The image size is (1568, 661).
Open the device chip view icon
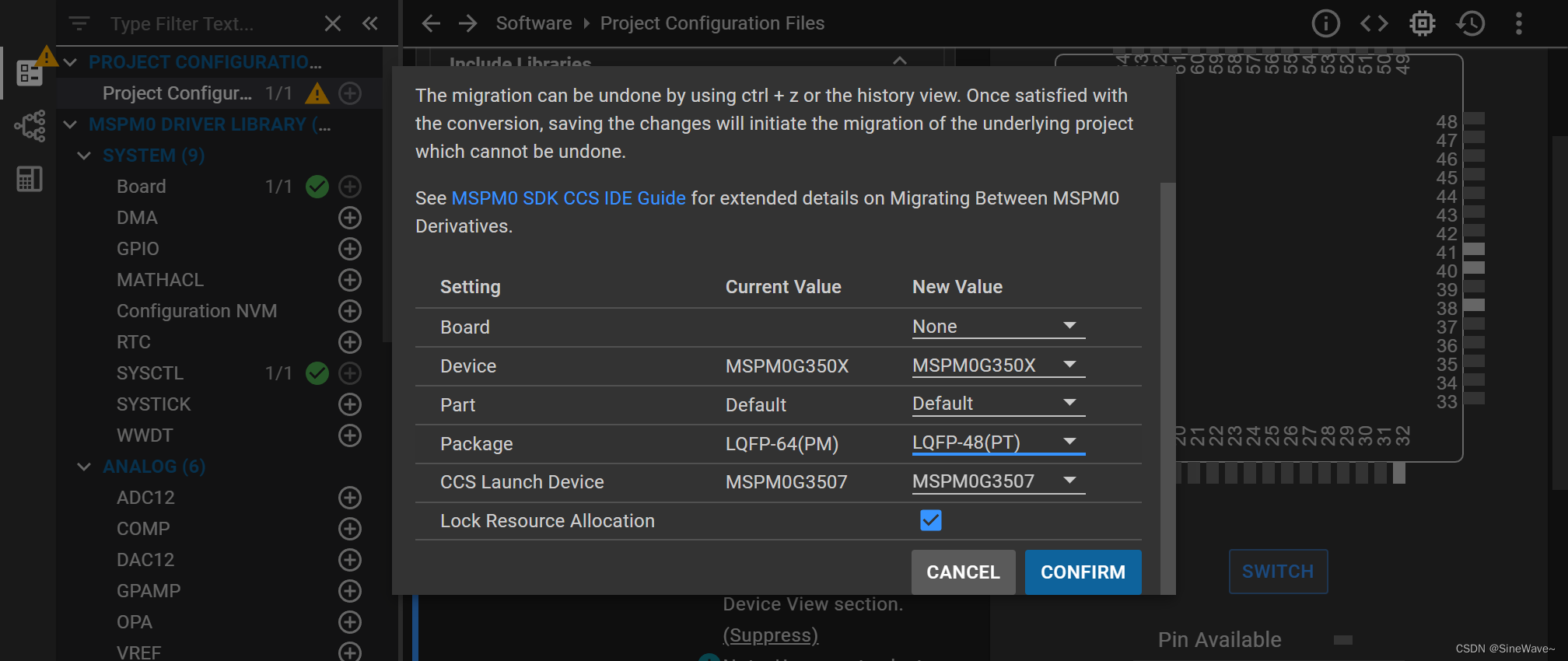[x=1422, y=23]
